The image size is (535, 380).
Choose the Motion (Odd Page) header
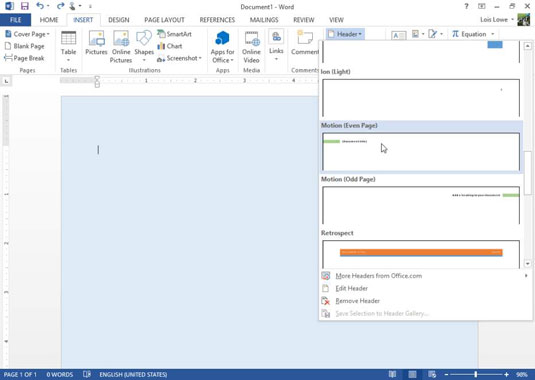[x=421, y=205]
